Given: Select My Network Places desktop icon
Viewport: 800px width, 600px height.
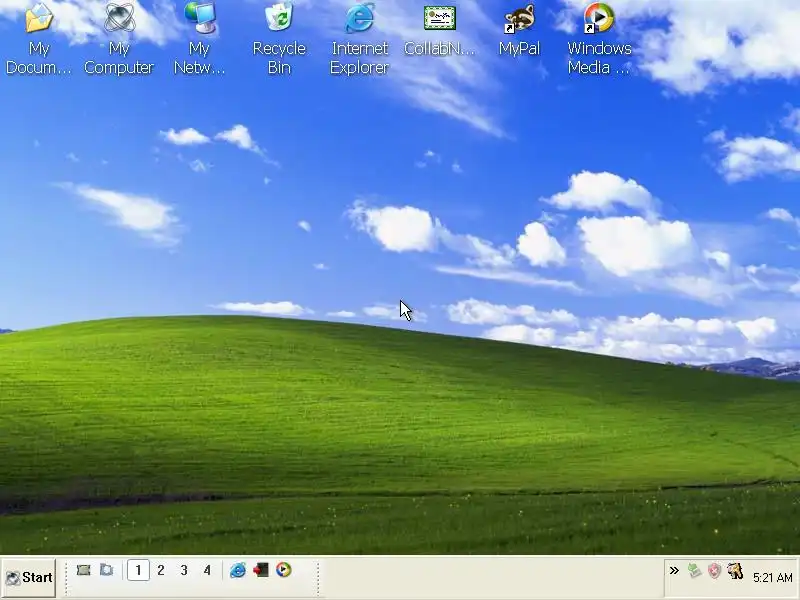Looking at the screenshot, I should pos(199,38).
